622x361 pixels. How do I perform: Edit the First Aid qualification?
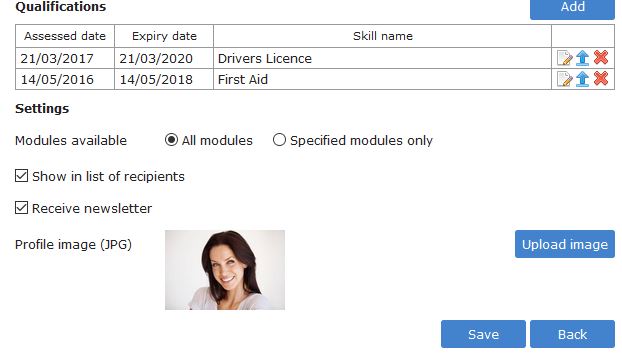tap(564, 79)
